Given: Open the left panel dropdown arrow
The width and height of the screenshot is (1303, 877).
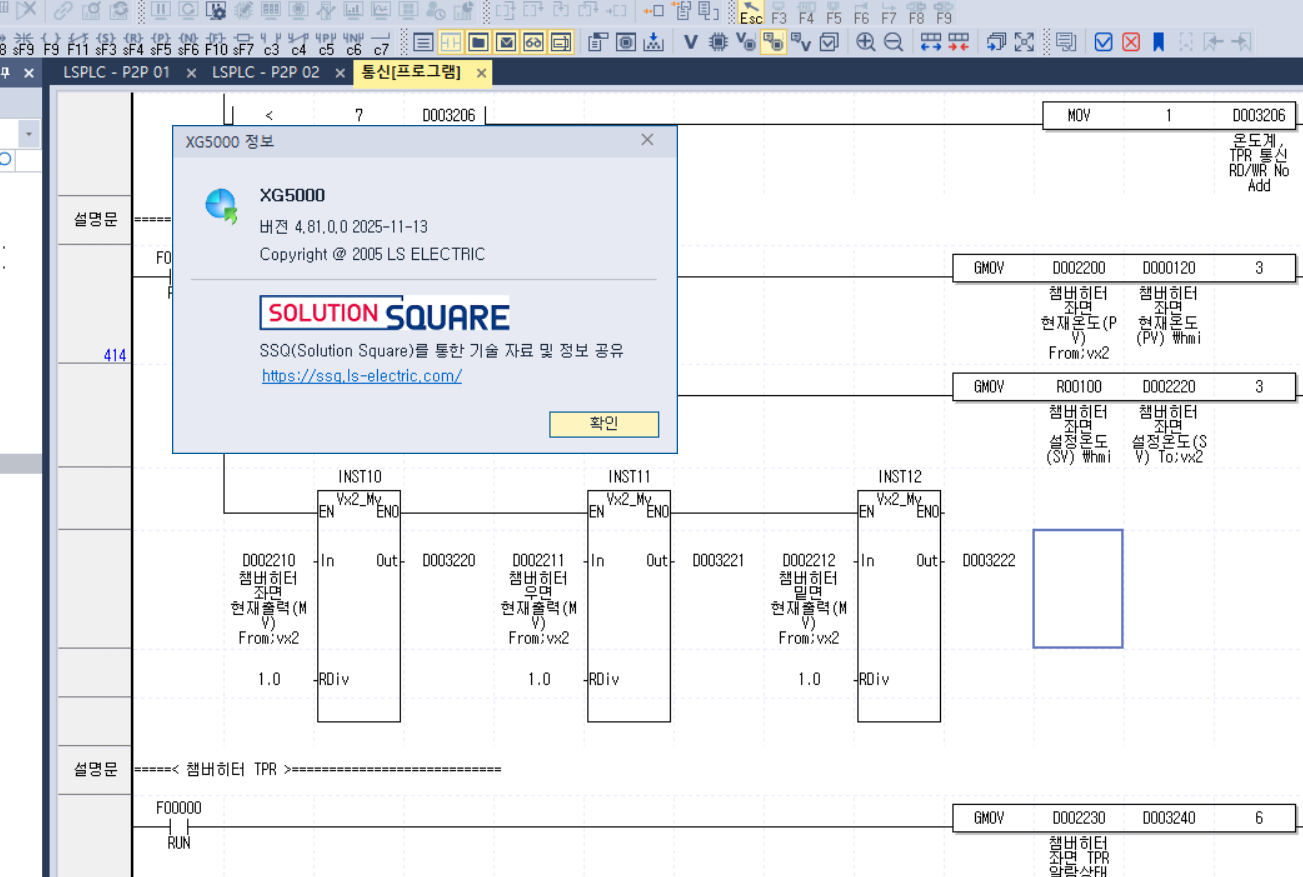Looking at the screenshot, I should point(29,133).
